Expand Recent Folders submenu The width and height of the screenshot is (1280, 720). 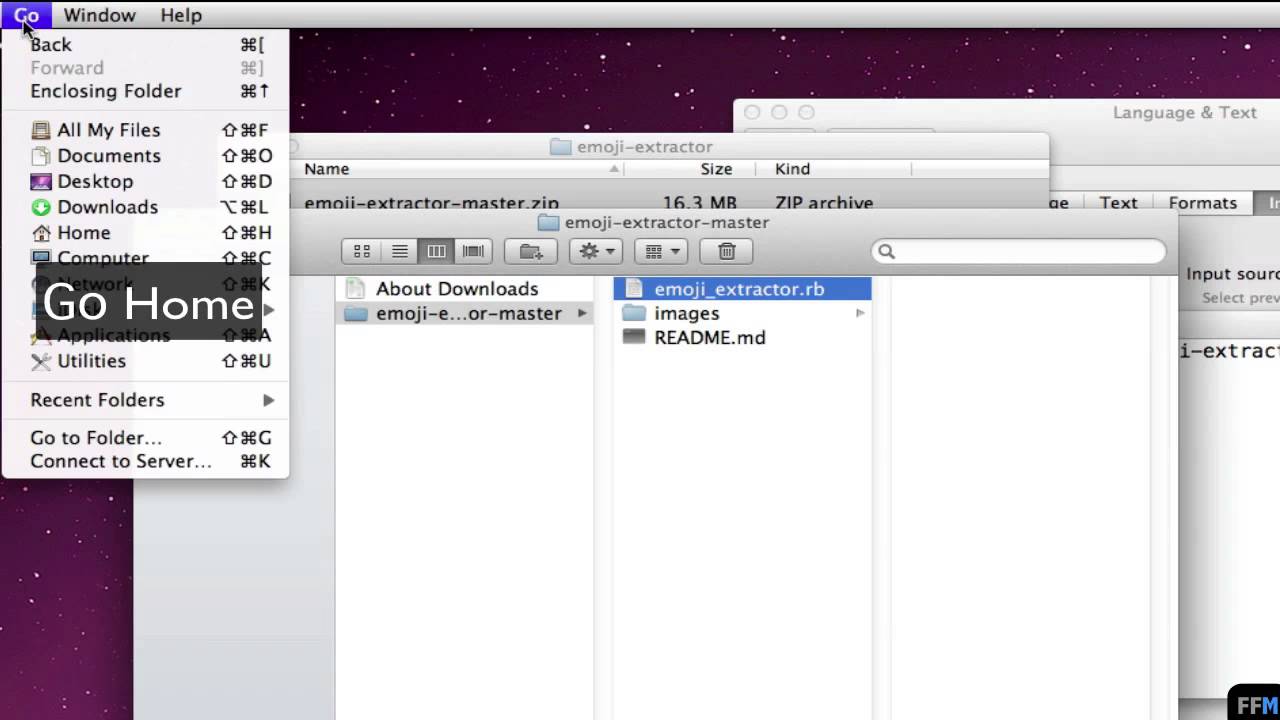145,400
